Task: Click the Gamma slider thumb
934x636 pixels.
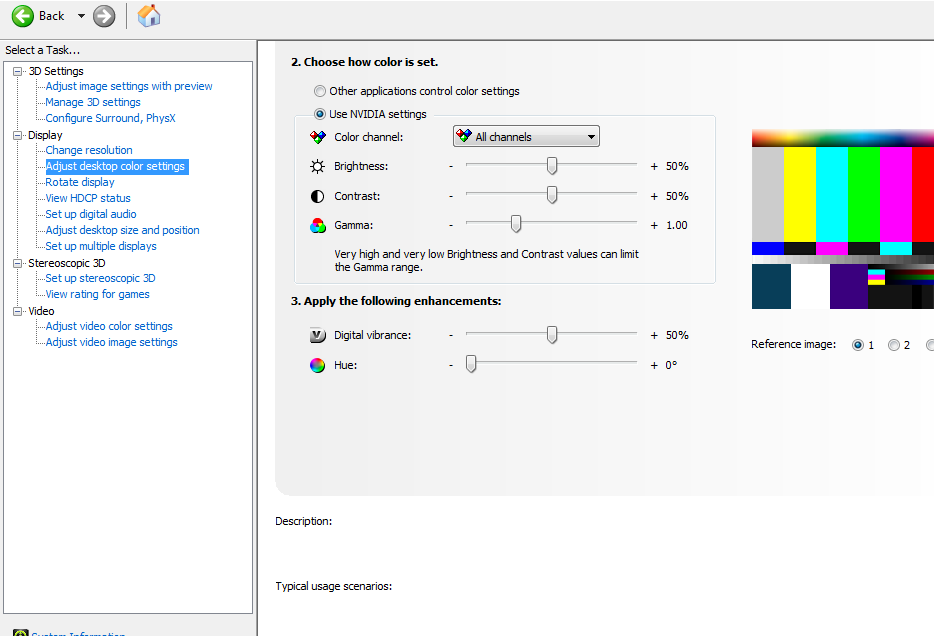Action: (x=516, y=224)
